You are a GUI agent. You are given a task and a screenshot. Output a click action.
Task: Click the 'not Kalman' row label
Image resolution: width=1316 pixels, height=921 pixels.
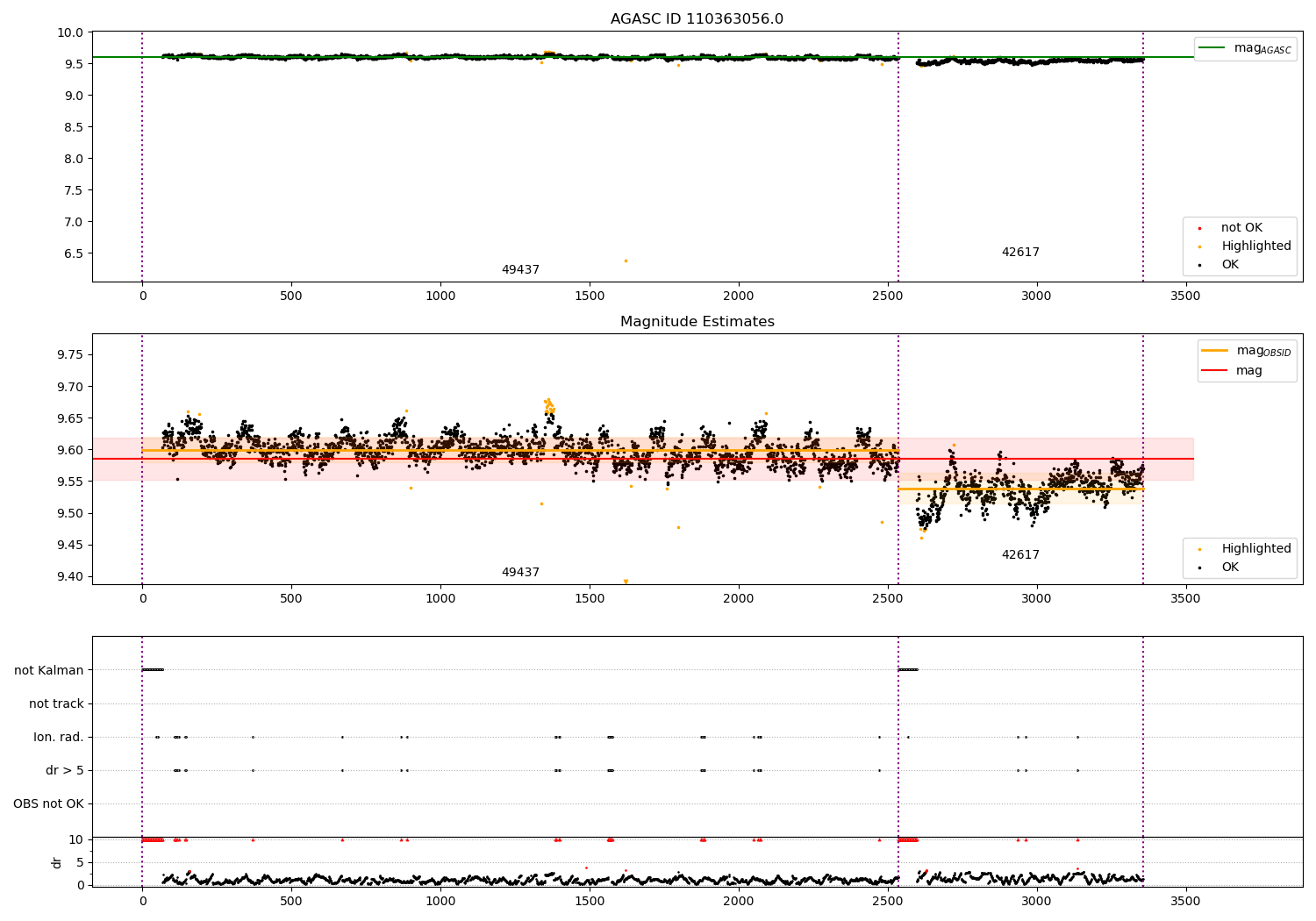pyautogui.click(x=49, y=671)
